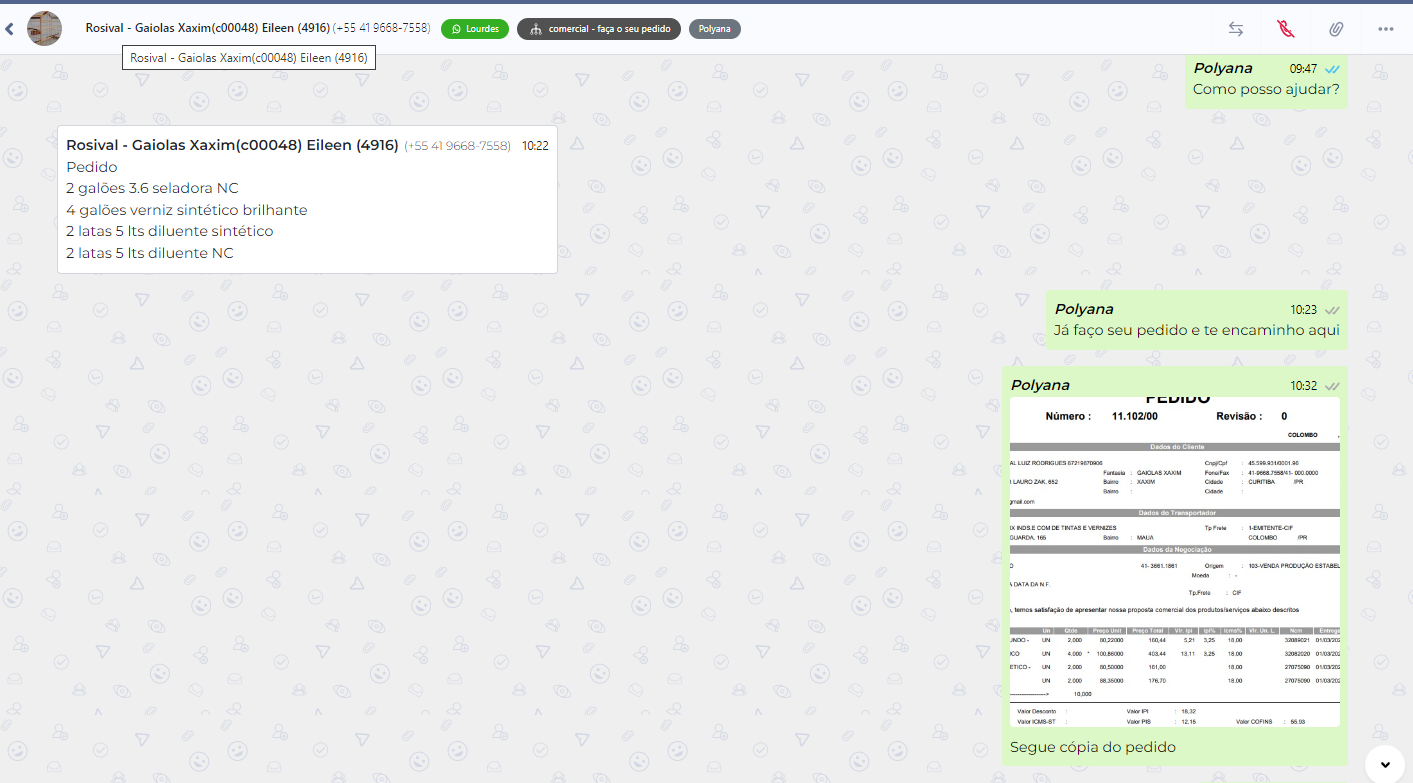This screenshot has height=783, width=1413.
Task: Click the paperclip attachment icon
Action: pos(1336,29)
